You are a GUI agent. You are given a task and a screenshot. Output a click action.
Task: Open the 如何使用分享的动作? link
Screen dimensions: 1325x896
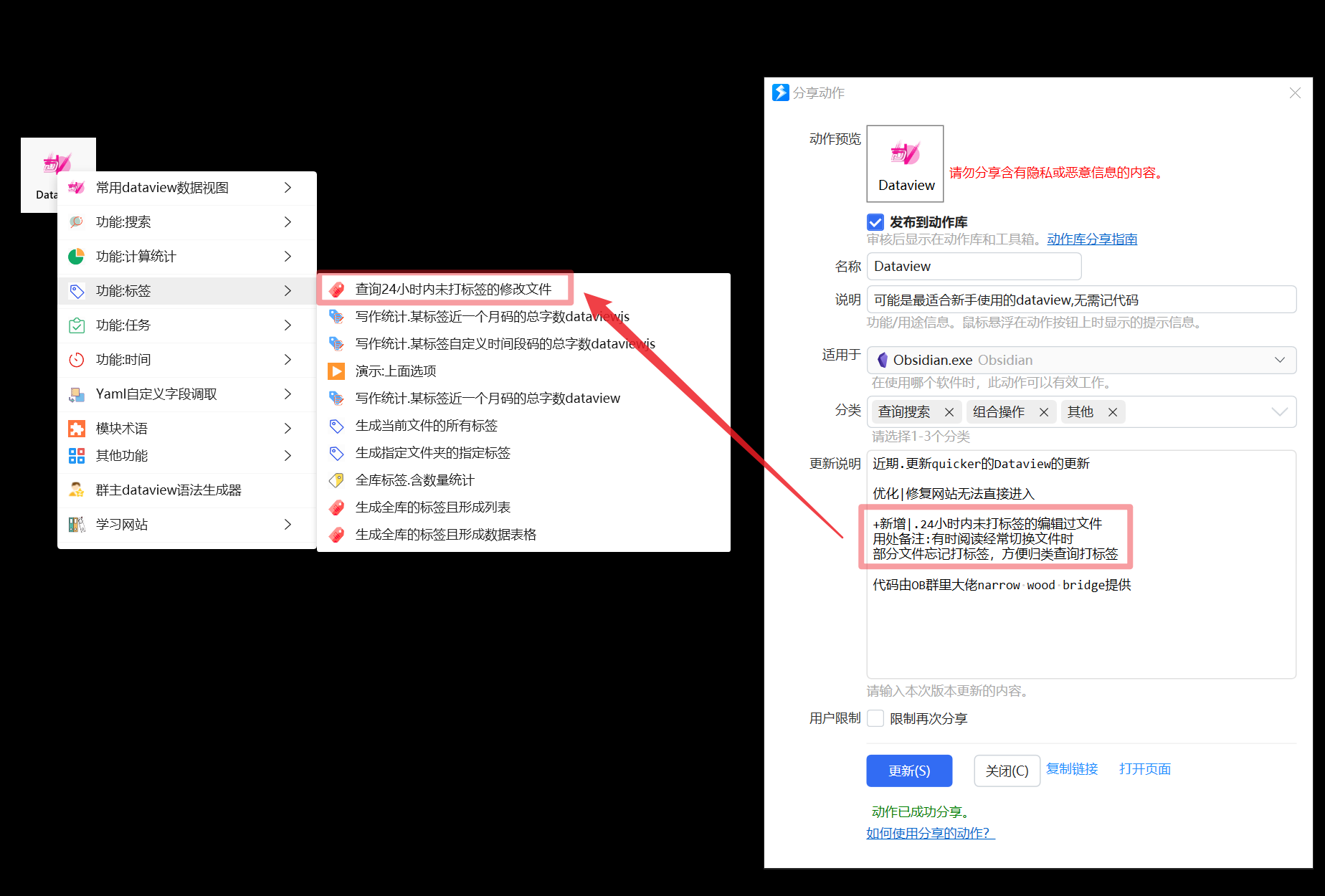point(931,833)
